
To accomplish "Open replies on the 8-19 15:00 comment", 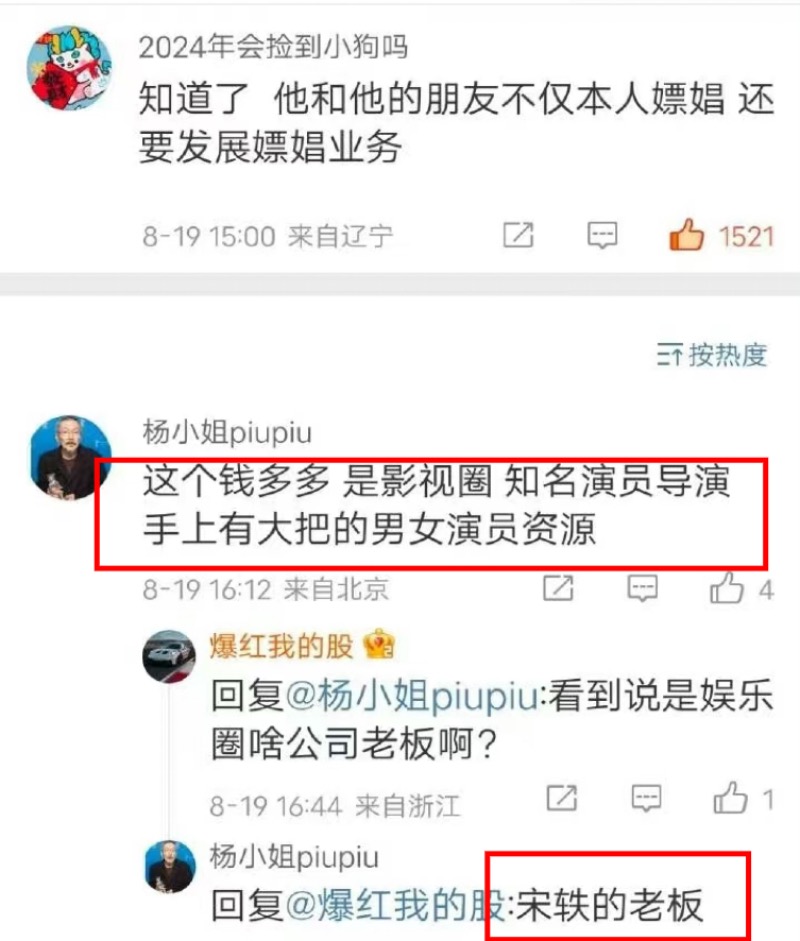I will [x=602, y=235].
